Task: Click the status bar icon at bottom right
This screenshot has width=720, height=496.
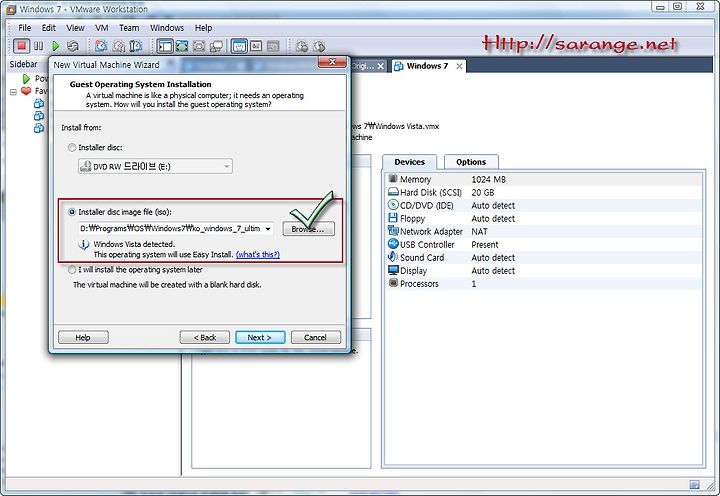Action: pyautogui.click(x=694, y=484)
